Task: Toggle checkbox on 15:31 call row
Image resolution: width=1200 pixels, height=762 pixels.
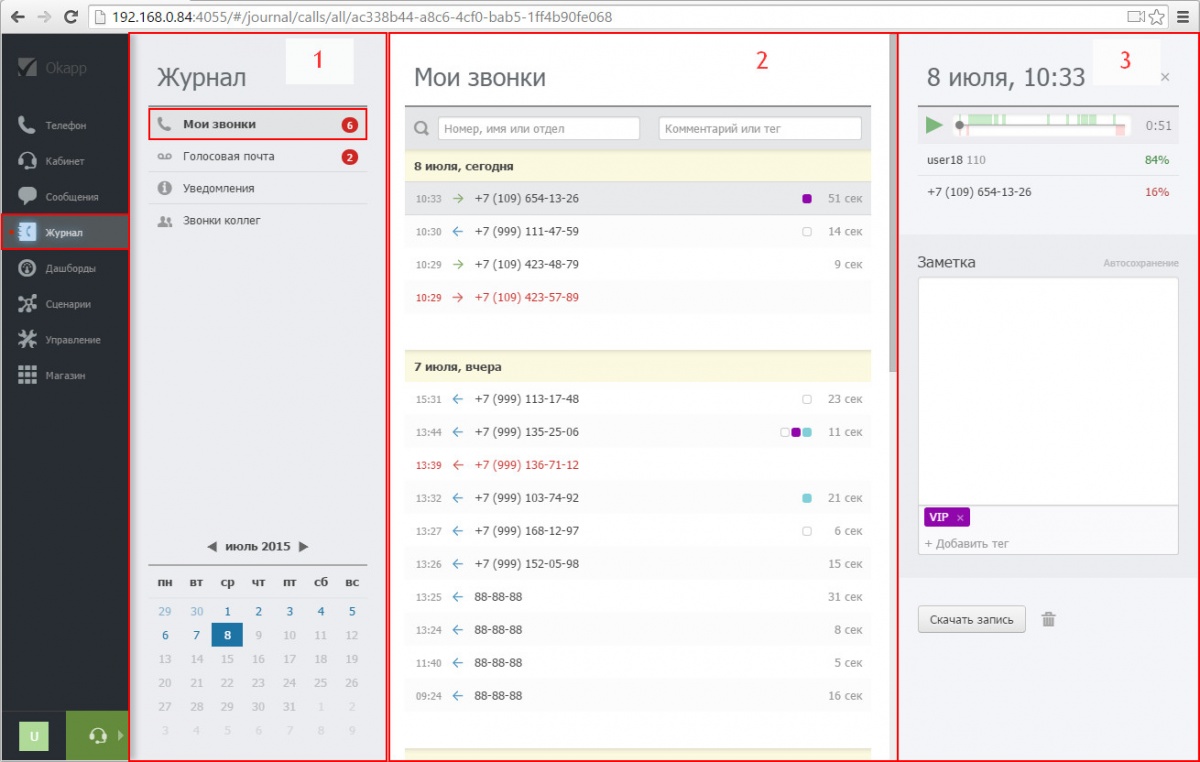Action: tap(807, 399)
